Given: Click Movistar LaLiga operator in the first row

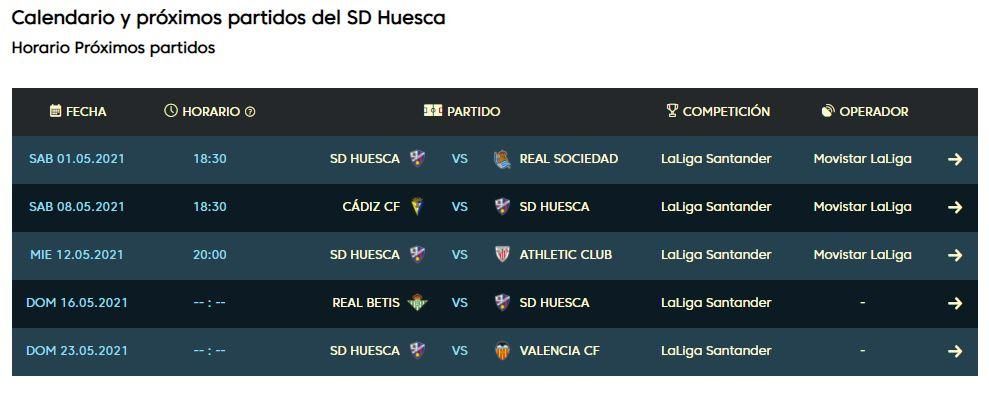Looking at the screenshot, I should (862, 159).
